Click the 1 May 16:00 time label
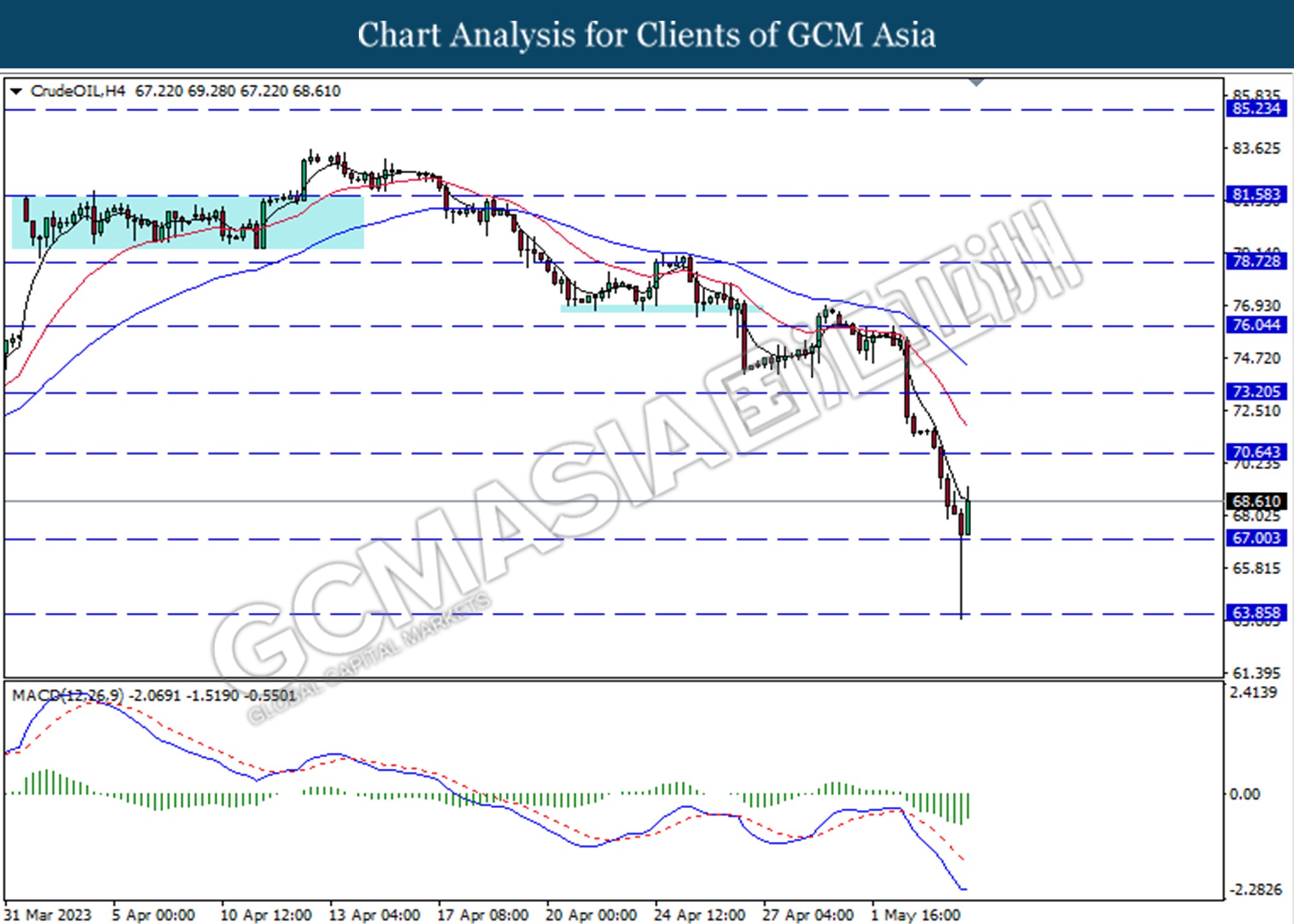 [x=916, y=915]
